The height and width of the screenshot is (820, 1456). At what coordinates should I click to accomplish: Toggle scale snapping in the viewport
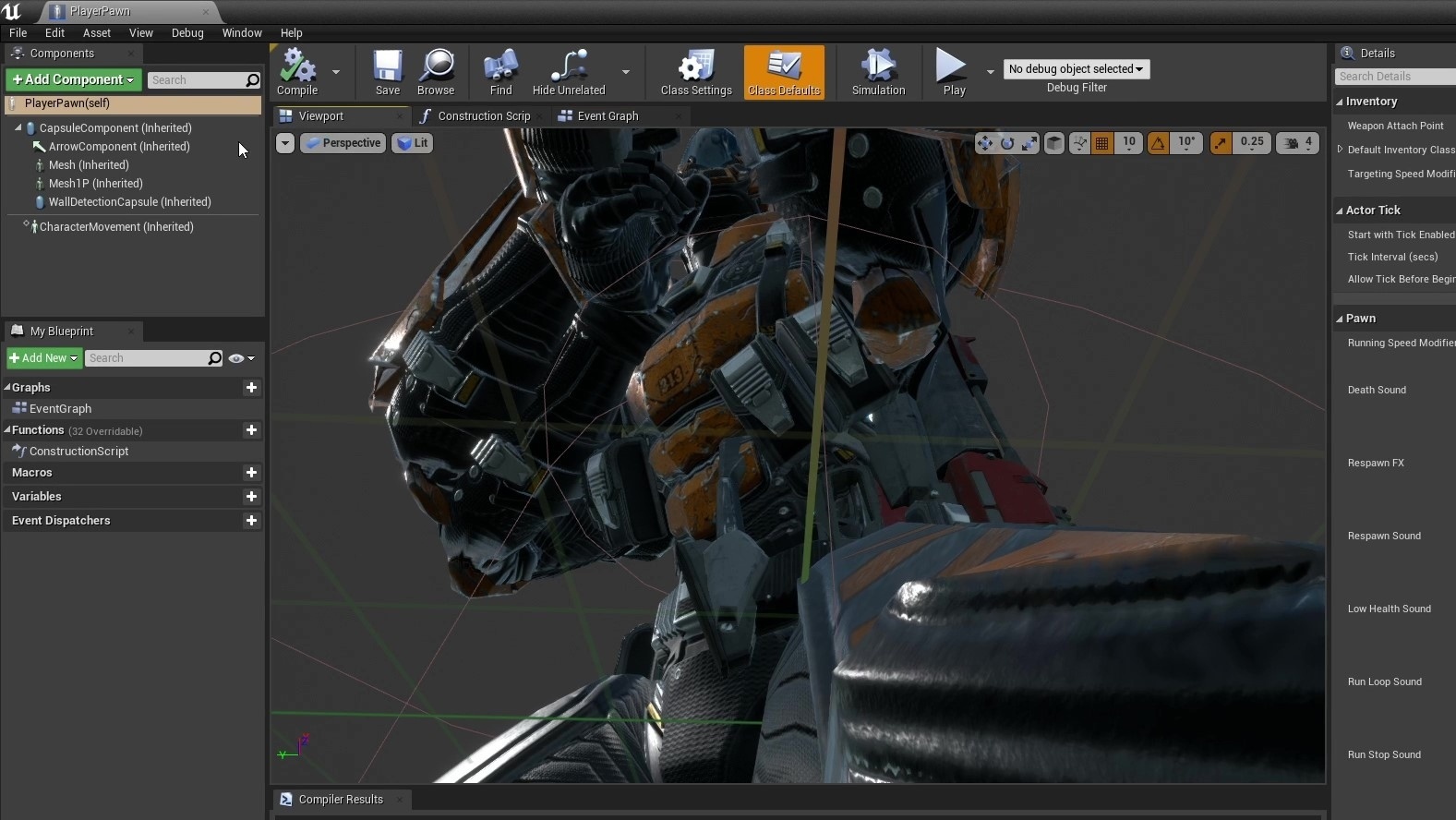tap(1221, 143)
